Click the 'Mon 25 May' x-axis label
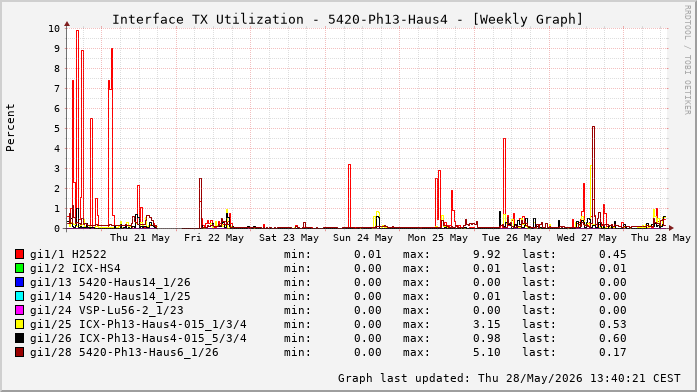 (x=438, y=238)
